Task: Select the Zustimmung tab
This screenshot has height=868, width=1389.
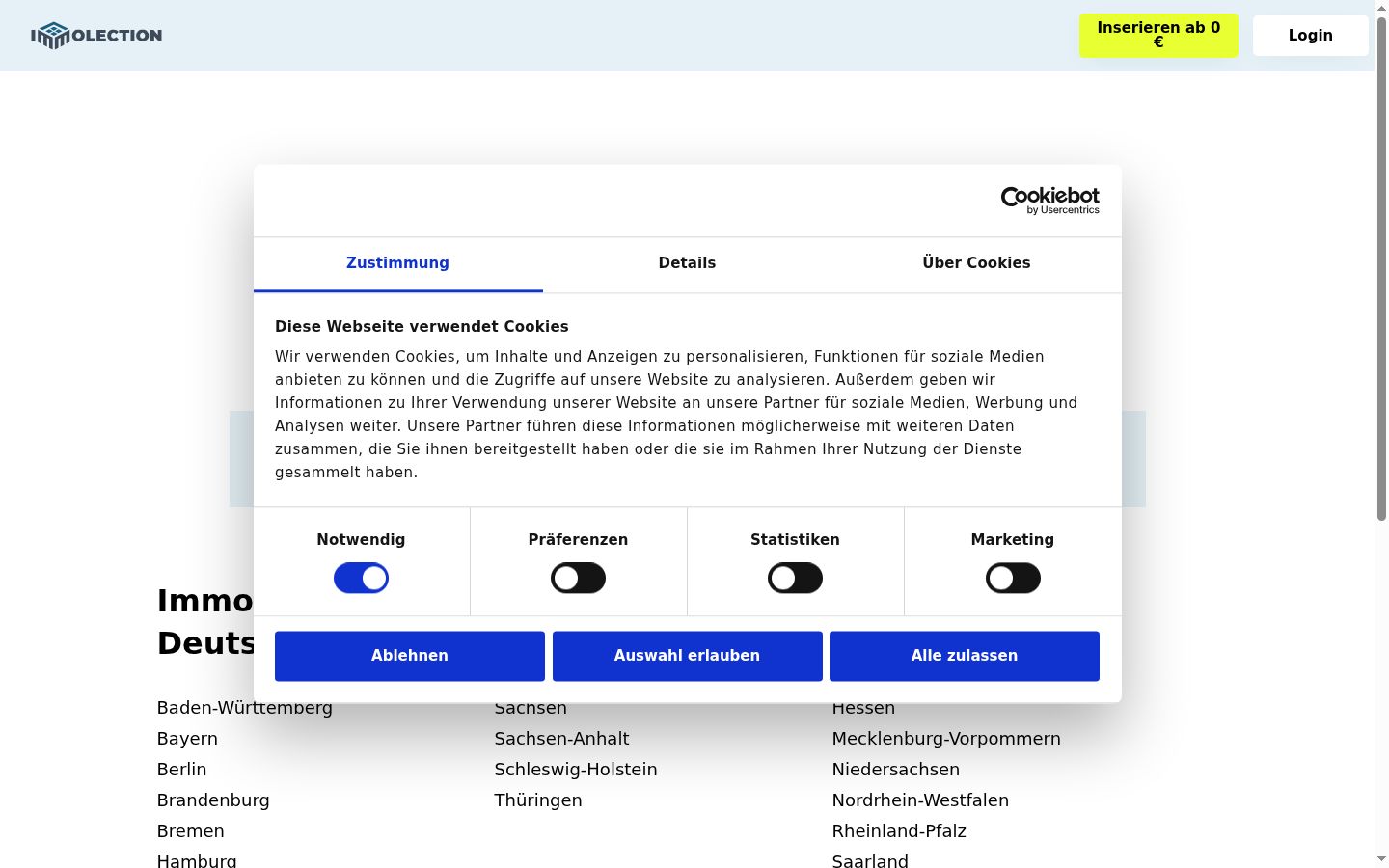Action: [x=397, y=263]
